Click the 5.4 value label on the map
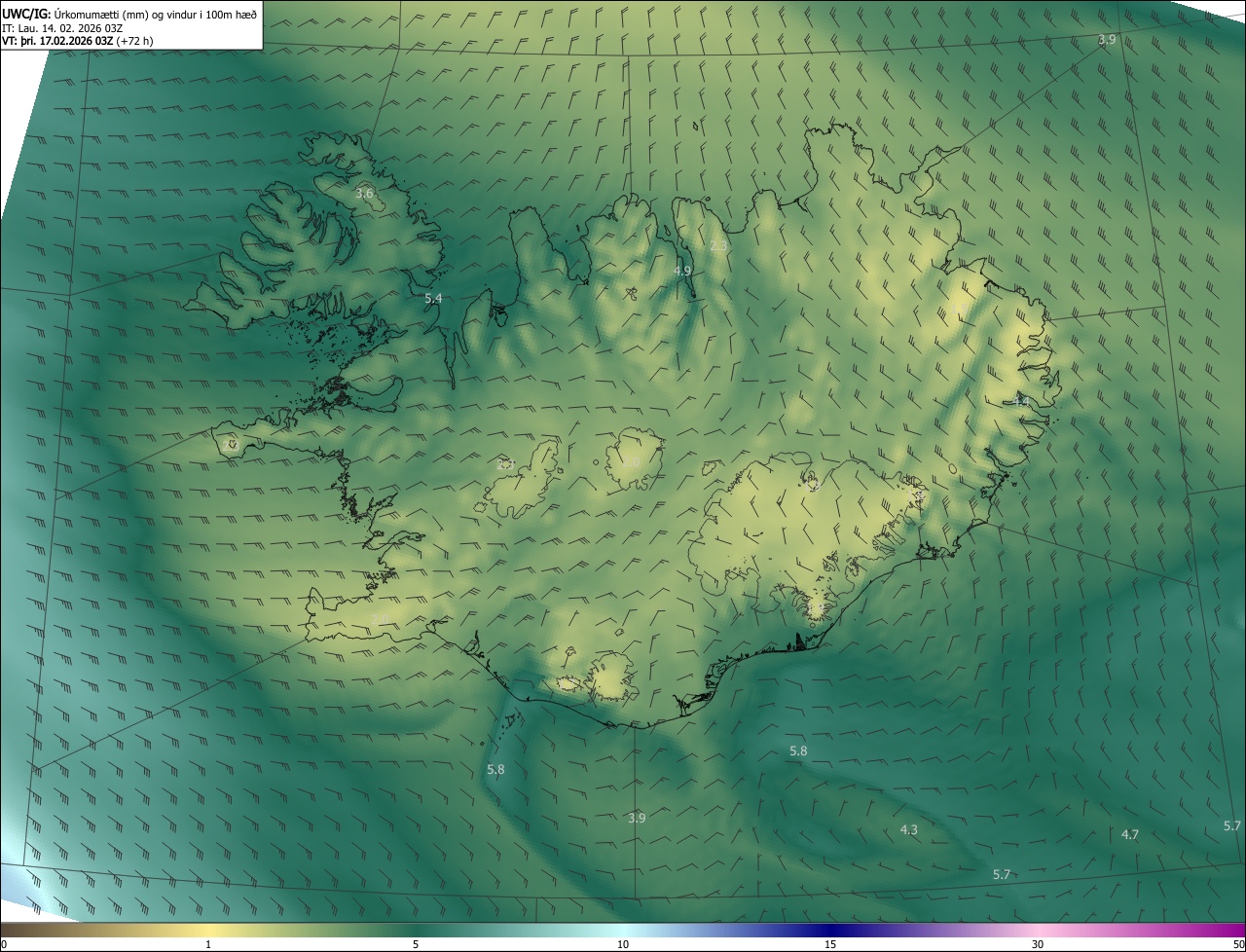Screen dimensions: 1246x952 (433, 299)
